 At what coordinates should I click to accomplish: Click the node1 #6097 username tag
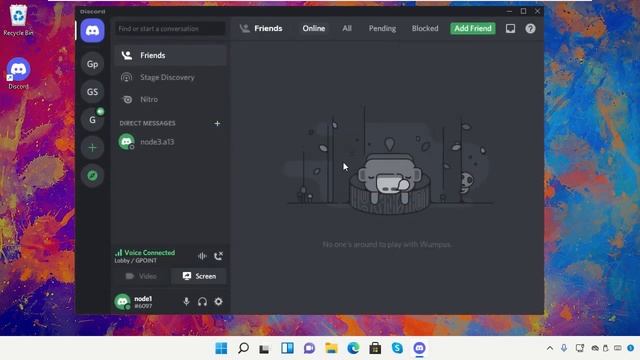(143, 302)
